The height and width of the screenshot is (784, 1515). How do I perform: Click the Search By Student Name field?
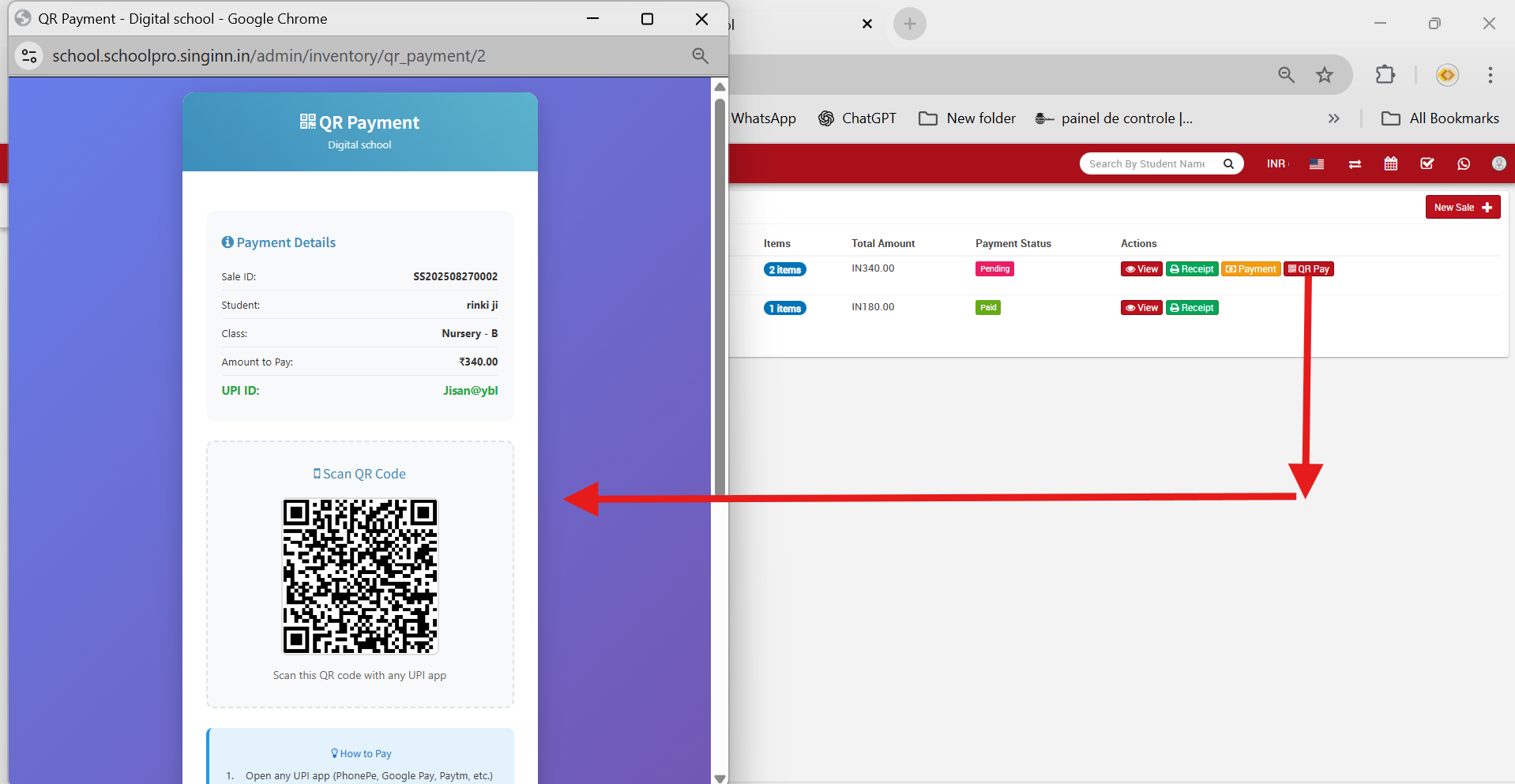pos(1149,163)
